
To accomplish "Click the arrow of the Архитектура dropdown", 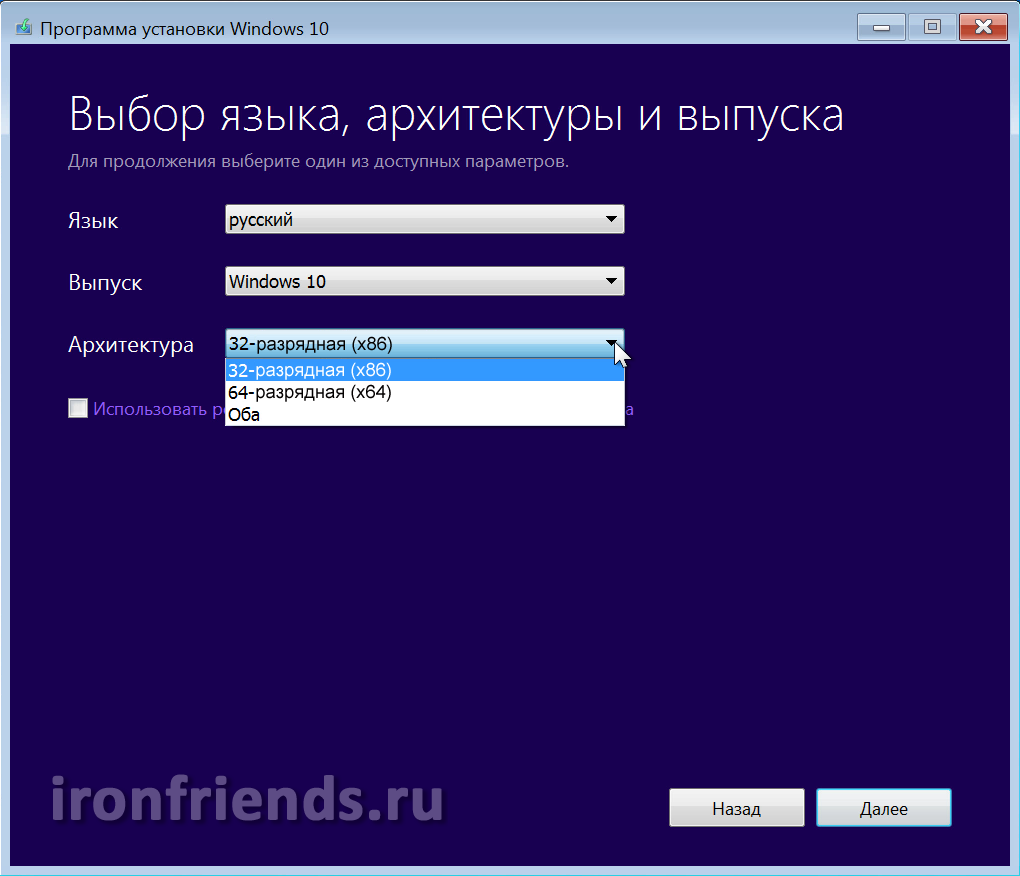I will point(612,344).
